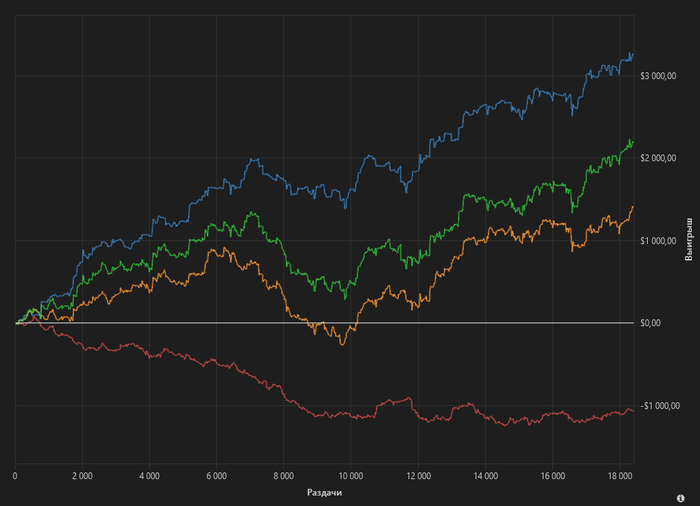Click the $1 000,00 axis label
Viewport: 700px width, 506px height.
point(658,241)
